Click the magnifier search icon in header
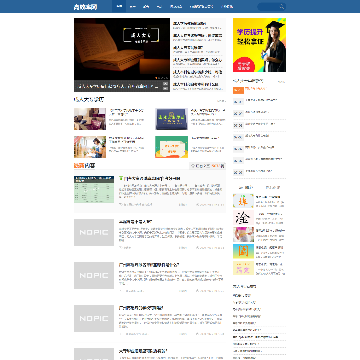The image size is (360, 360). [282, 6]
